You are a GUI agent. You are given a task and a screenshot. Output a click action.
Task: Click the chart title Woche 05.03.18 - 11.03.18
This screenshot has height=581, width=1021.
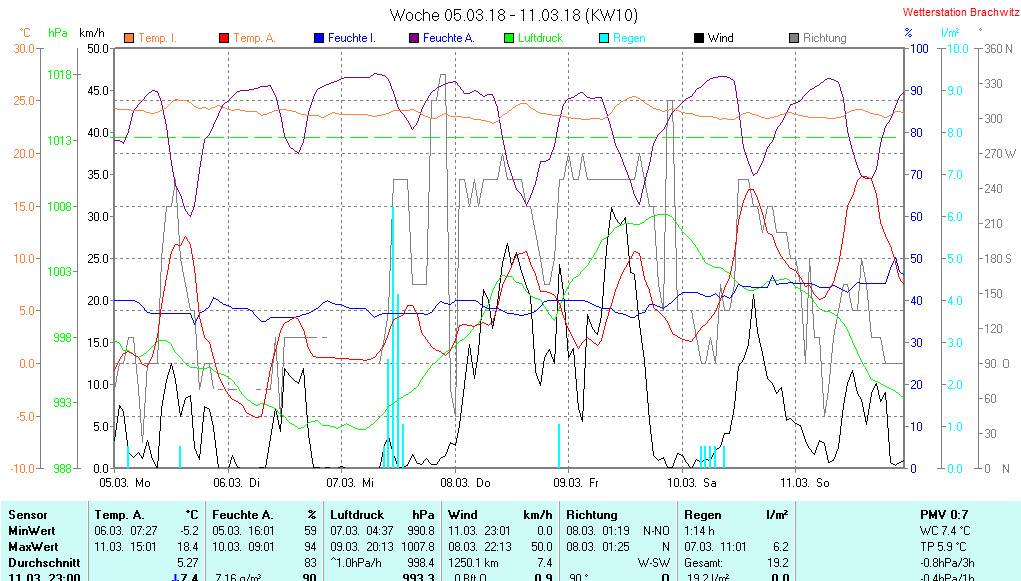(x=513, y=15)
